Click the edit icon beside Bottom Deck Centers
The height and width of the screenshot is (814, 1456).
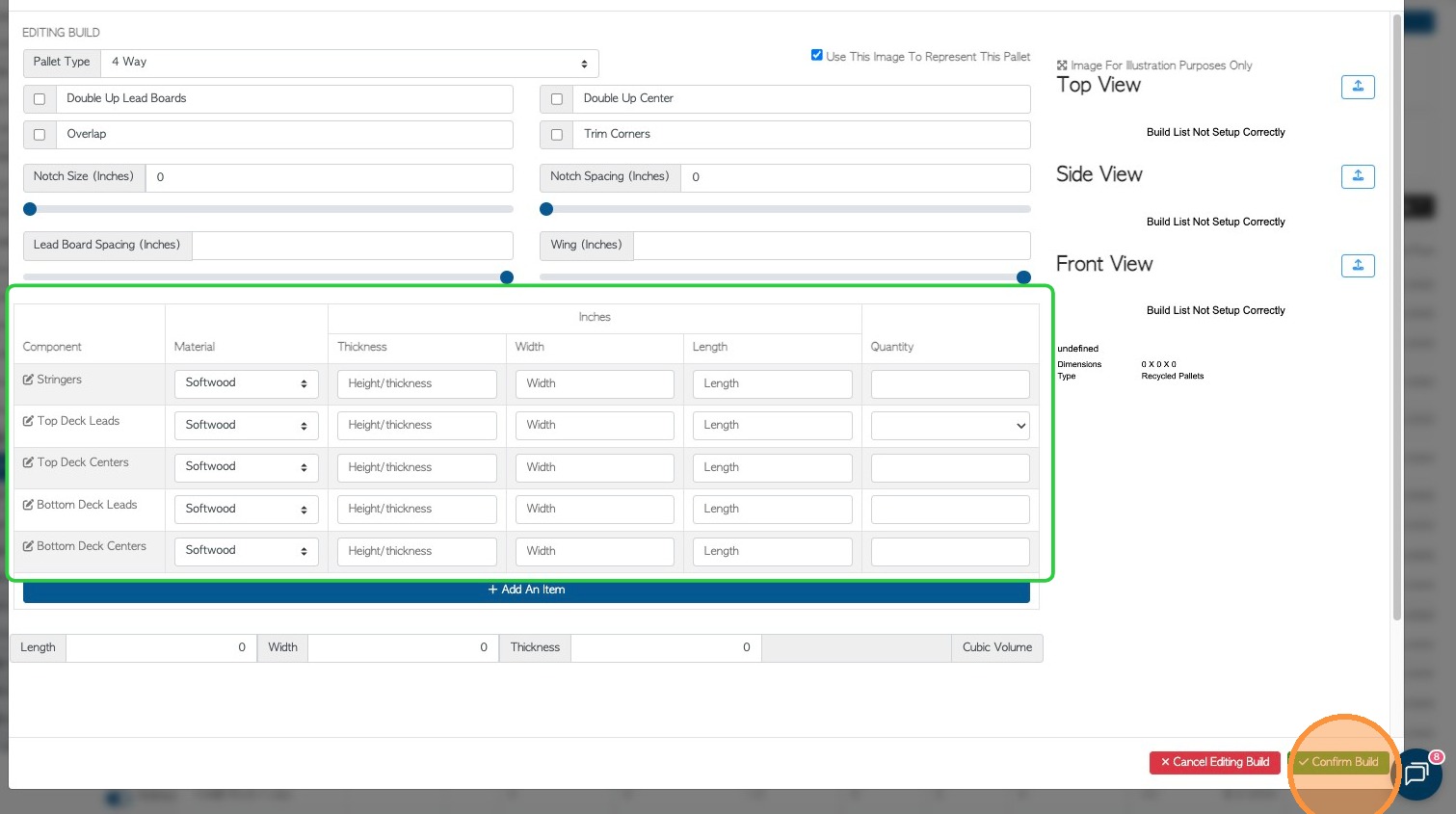click(28, 546)
